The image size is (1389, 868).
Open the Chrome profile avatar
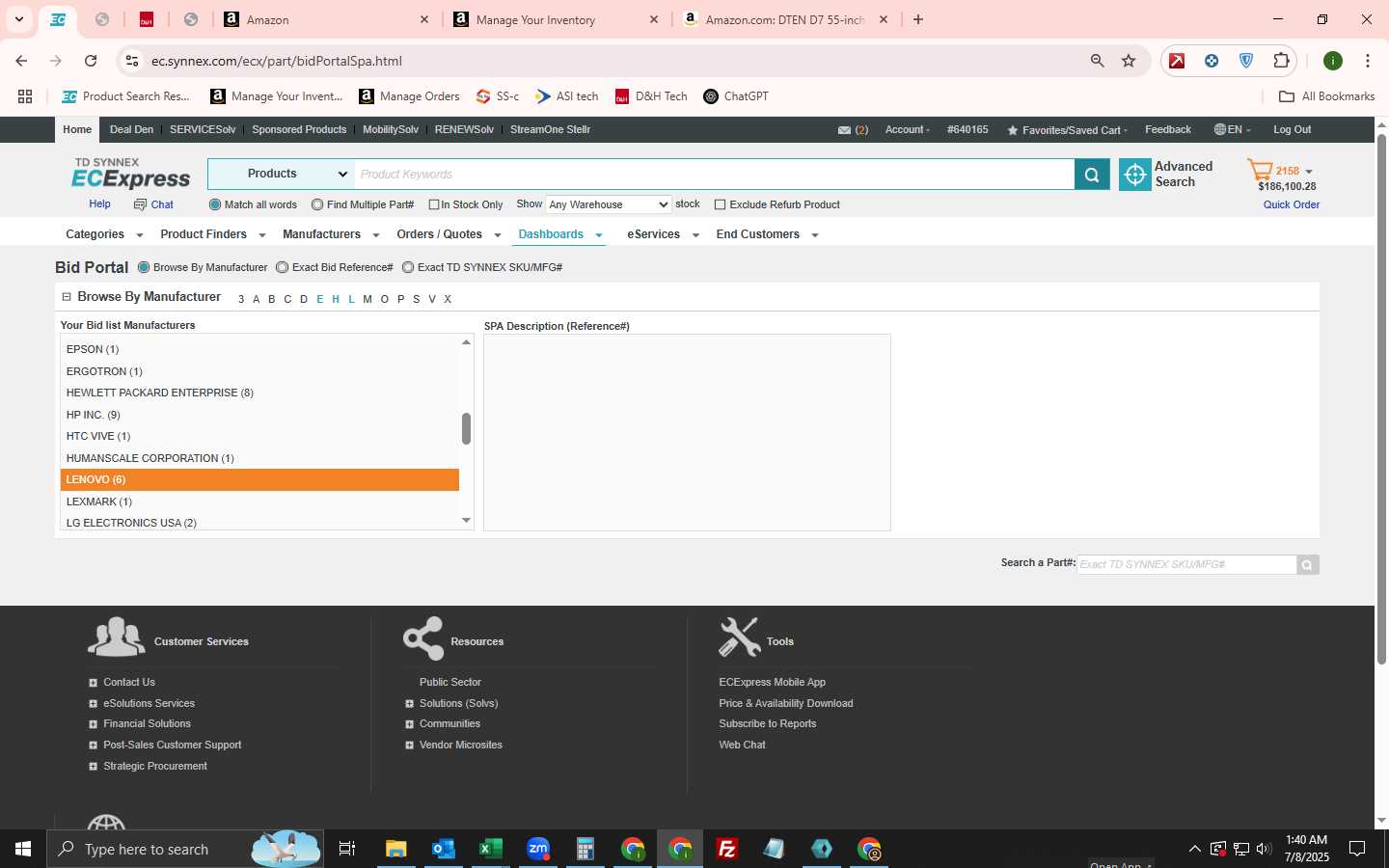click(1333, 61)
